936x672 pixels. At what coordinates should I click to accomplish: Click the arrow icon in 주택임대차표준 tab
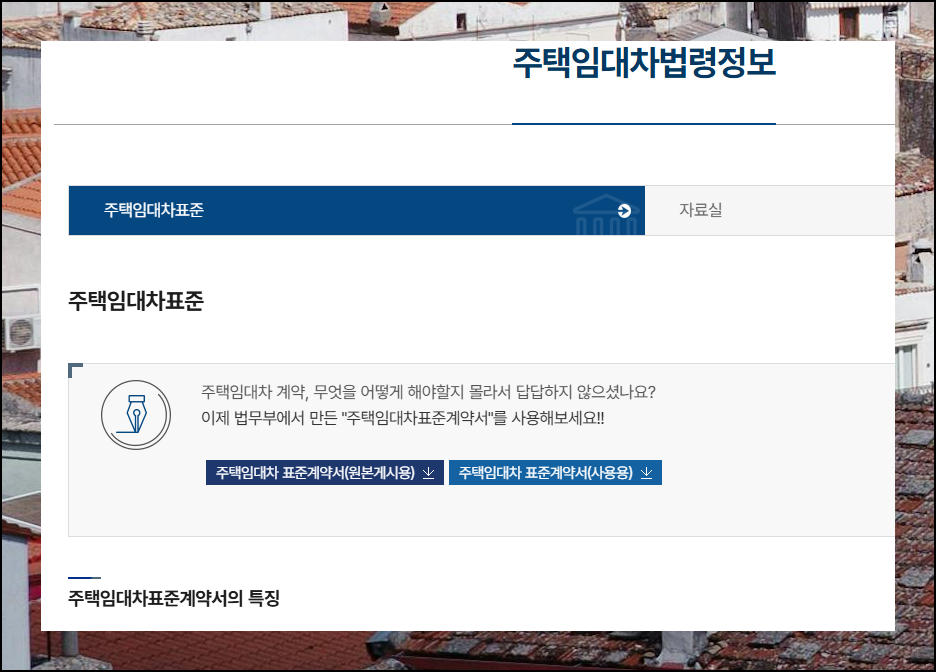(624, 211)
